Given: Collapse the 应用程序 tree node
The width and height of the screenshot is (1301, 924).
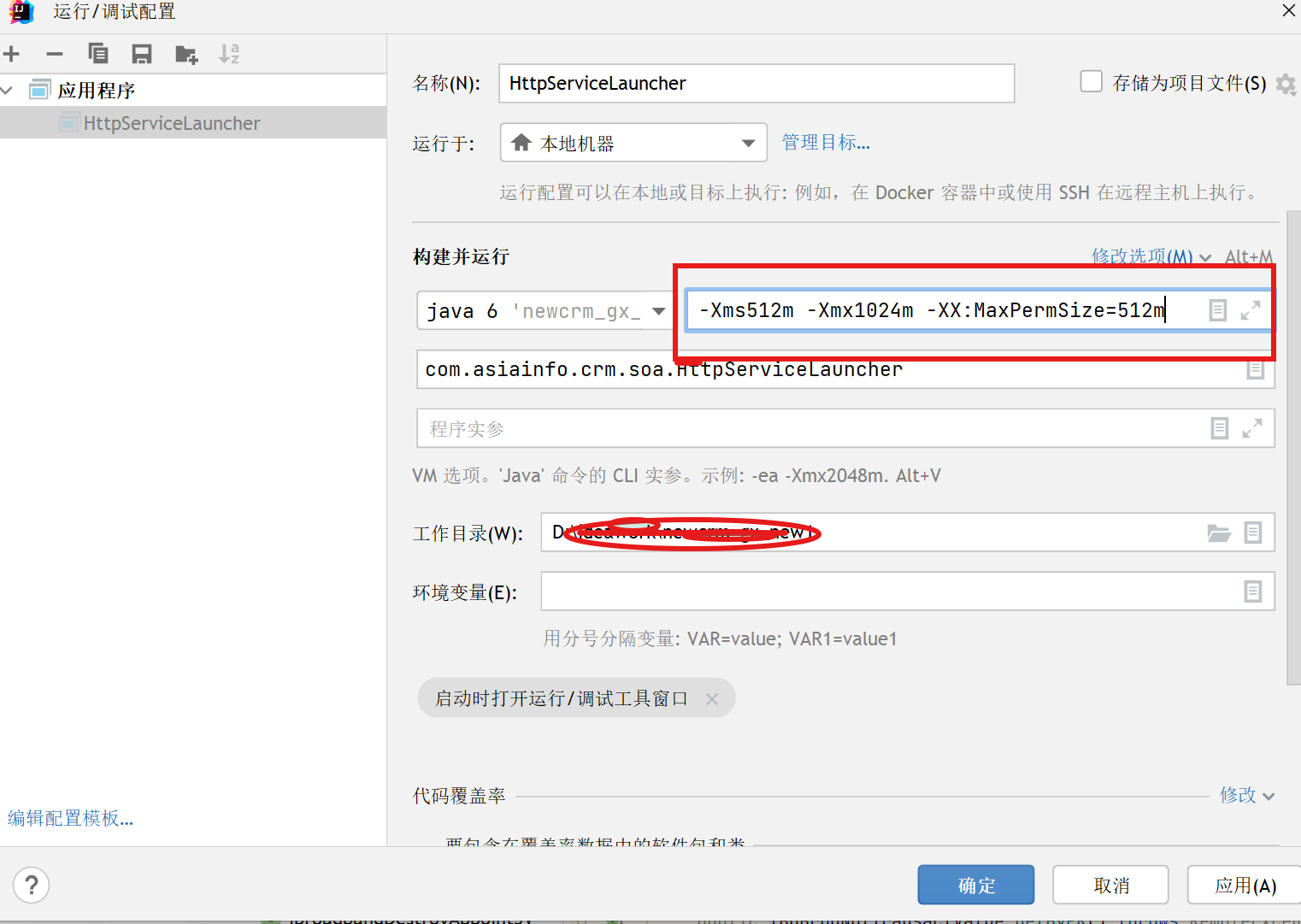Looking at the screenshot, I should (x=7, y=89).
